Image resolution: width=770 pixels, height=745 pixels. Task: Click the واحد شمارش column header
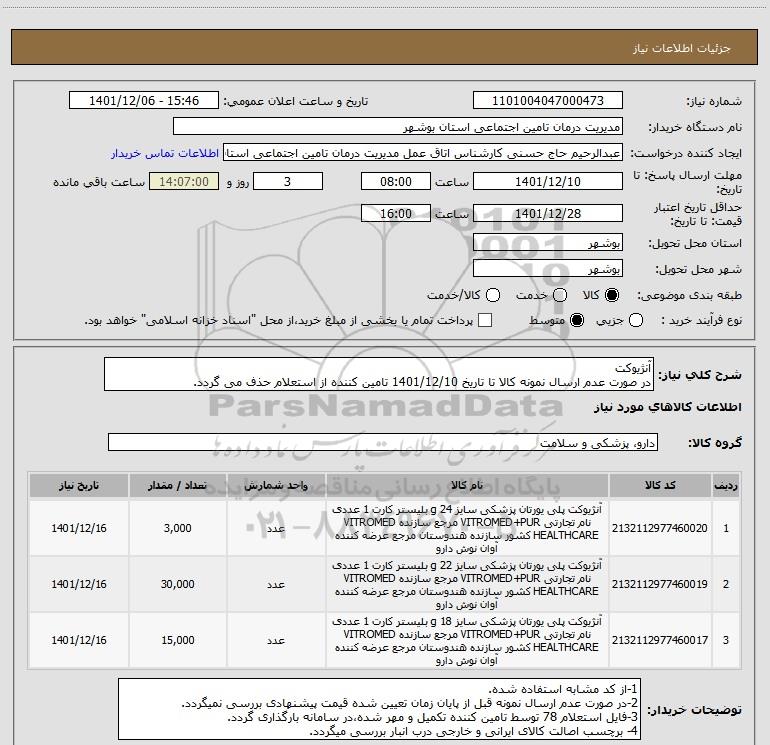point(275,485)
